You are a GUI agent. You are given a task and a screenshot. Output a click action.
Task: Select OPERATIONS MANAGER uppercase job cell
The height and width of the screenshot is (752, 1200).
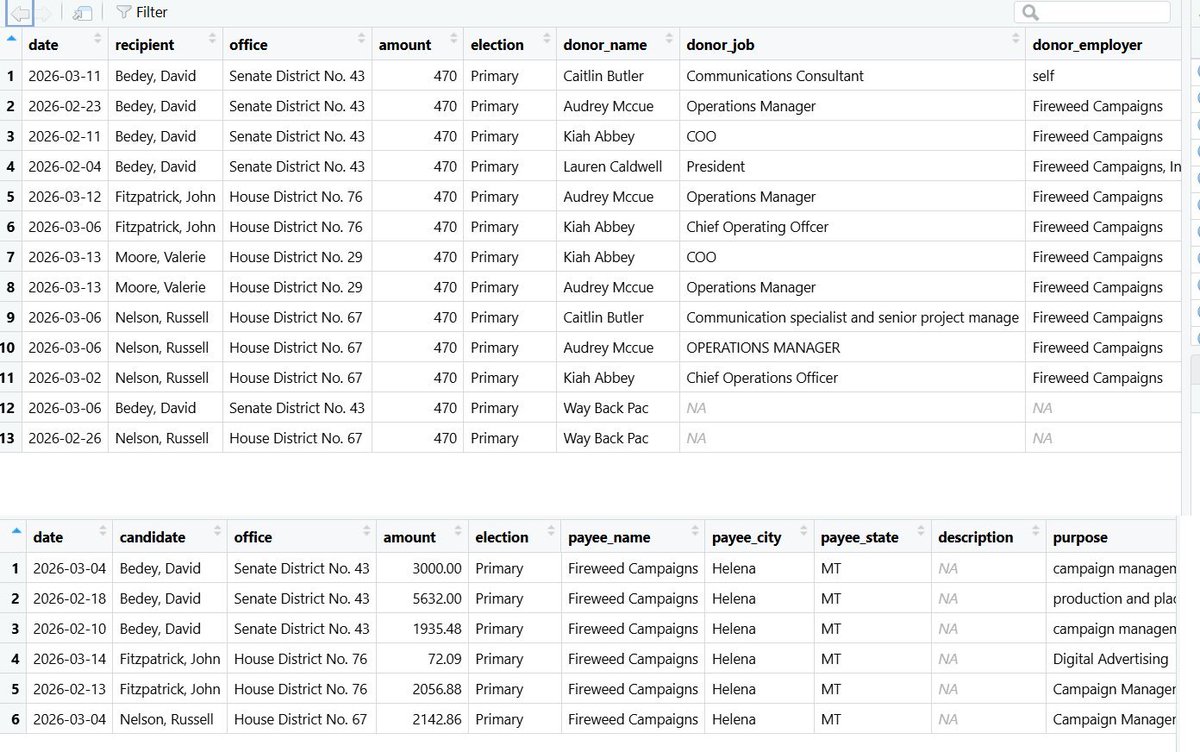click(763, 348)
